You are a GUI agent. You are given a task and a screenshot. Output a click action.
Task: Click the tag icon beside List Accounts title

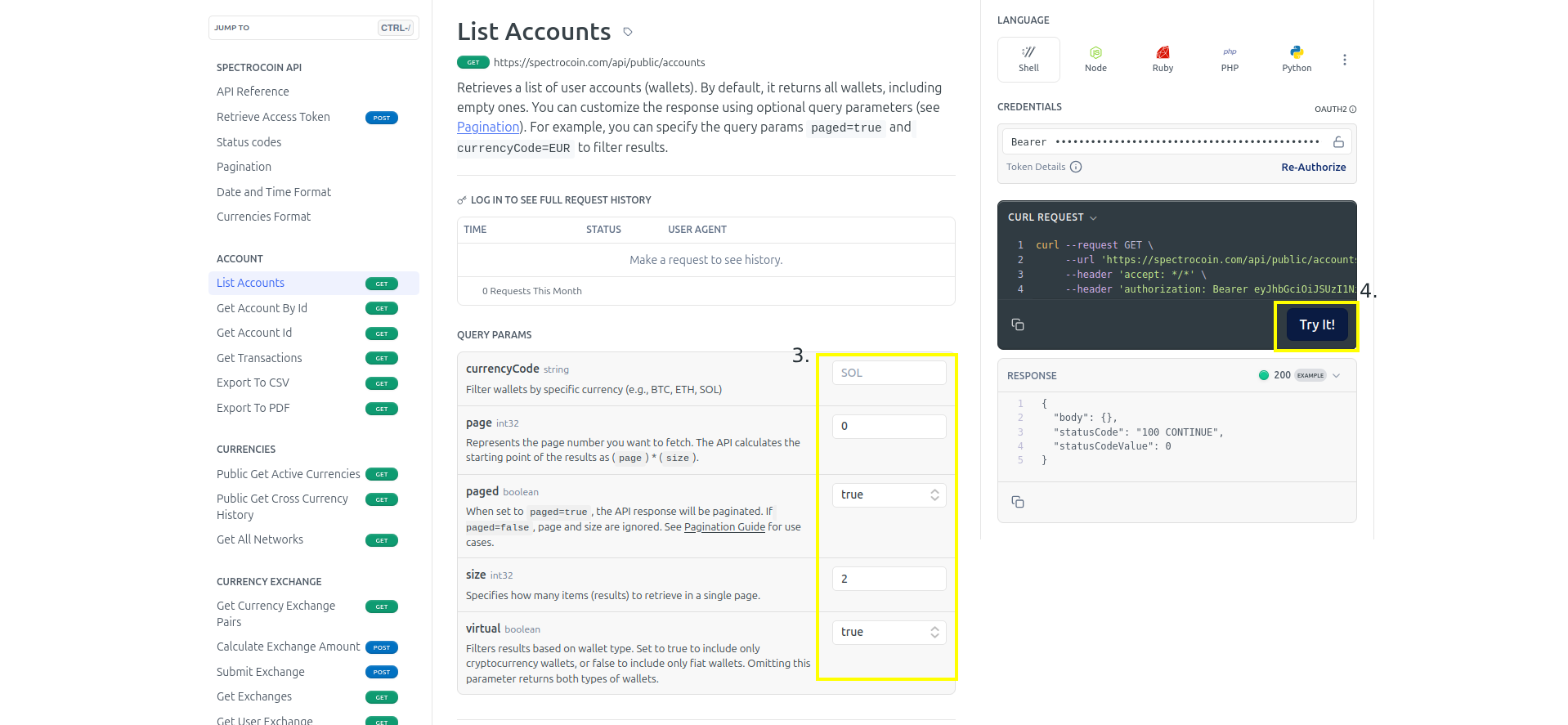[628, 32]
